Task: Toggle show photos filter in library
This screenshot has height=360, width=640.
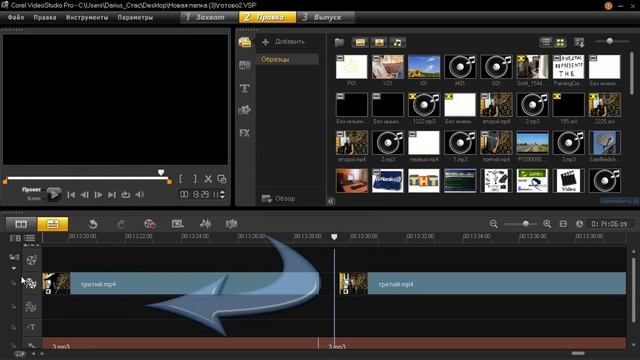Action: pyautogui.click(x=379, y=42)
